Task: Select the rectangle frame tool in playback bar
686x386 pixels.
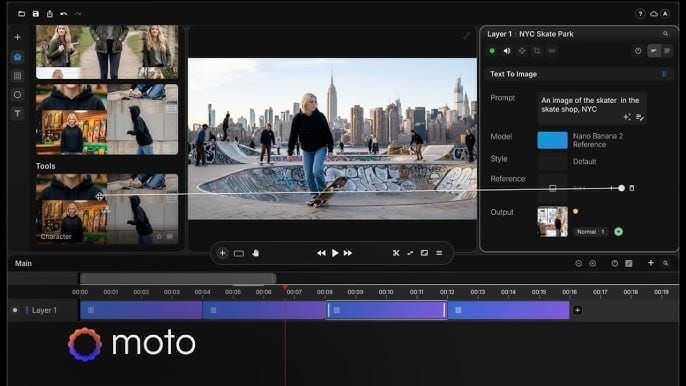Action: click(239, 253)
